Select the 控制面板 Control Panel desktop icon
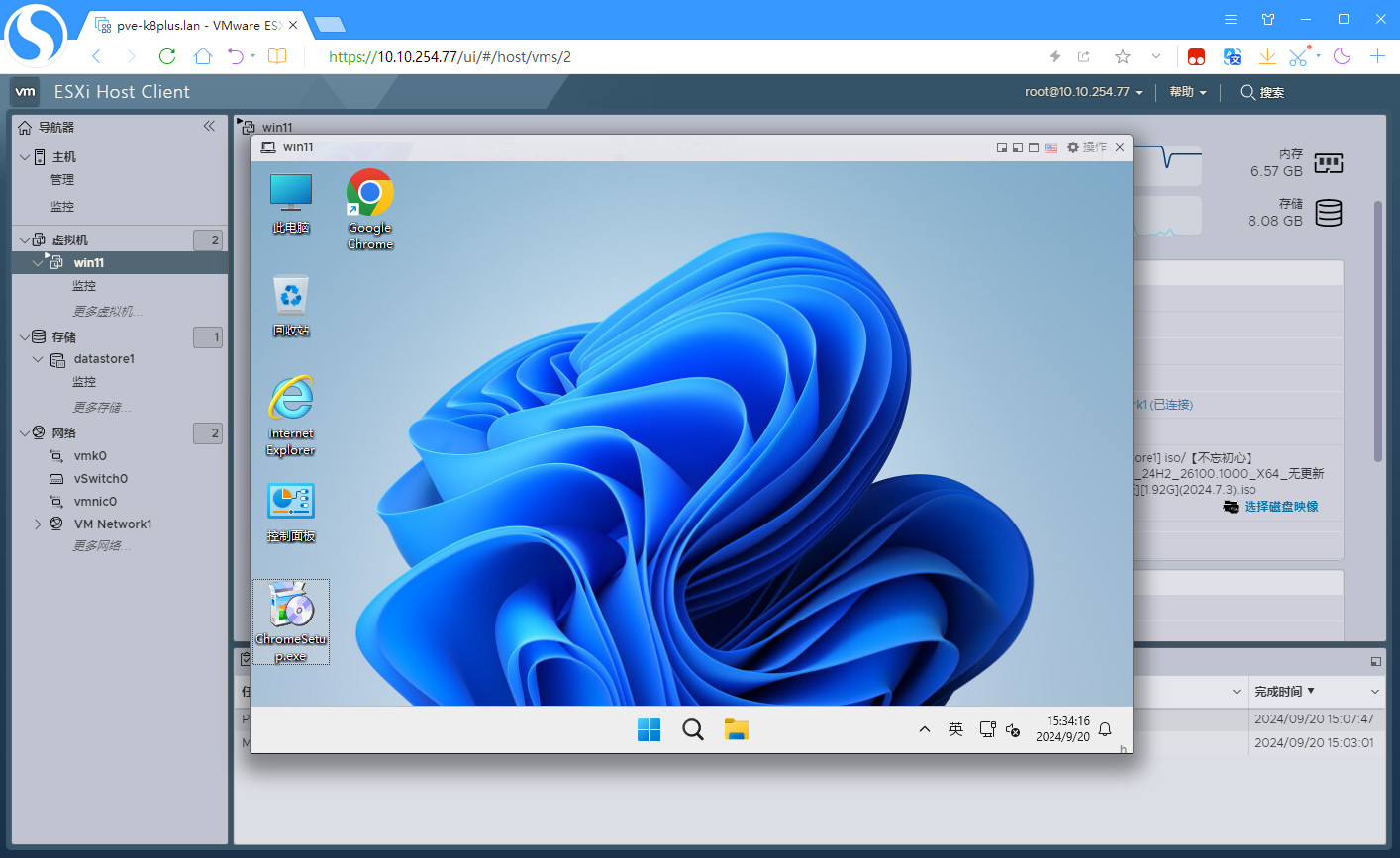 pyautogui.click(x=291, y=514)
